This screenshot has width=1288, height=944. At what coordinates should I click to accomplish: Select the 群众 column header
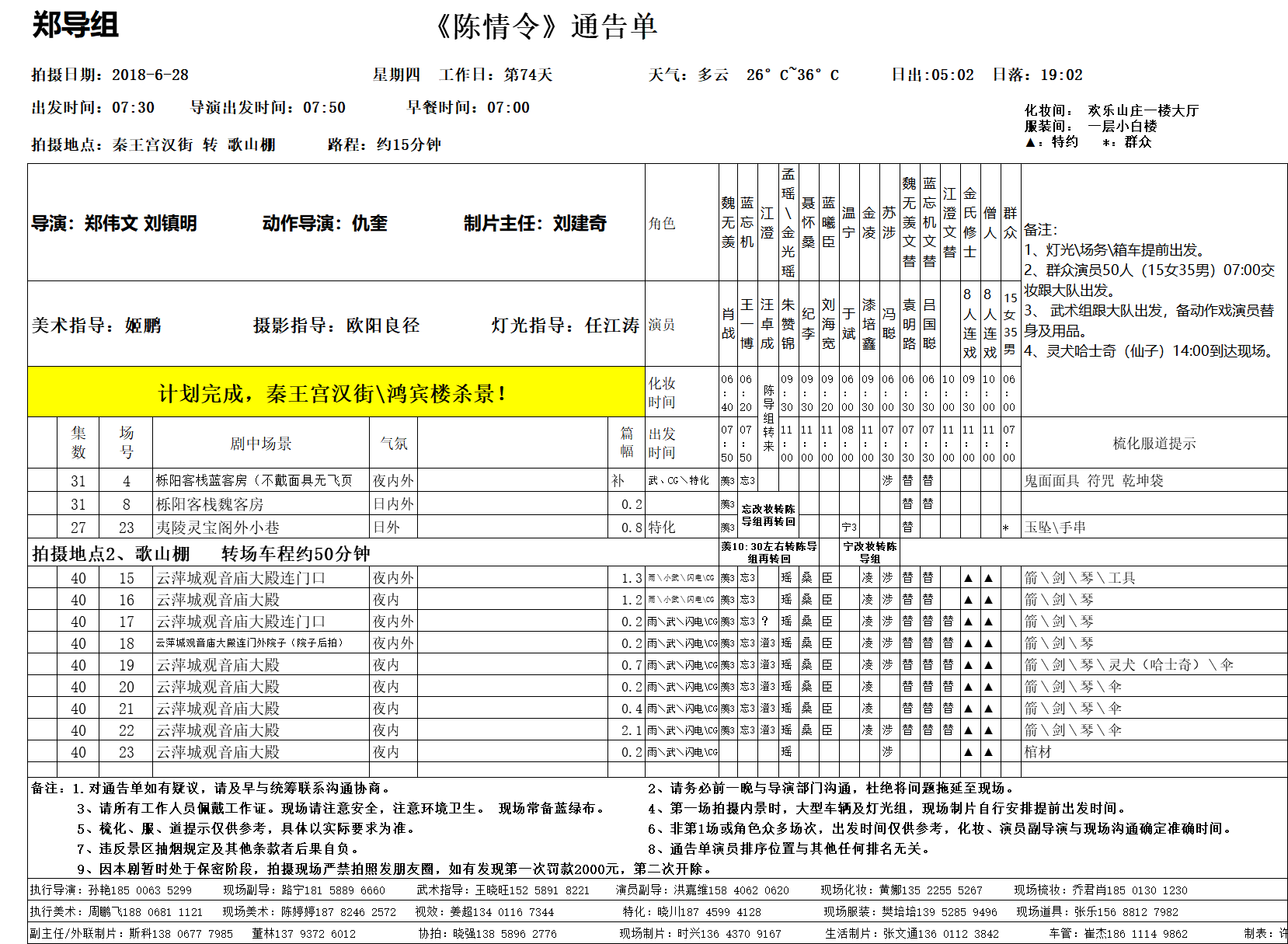(x=1010, y=222)
